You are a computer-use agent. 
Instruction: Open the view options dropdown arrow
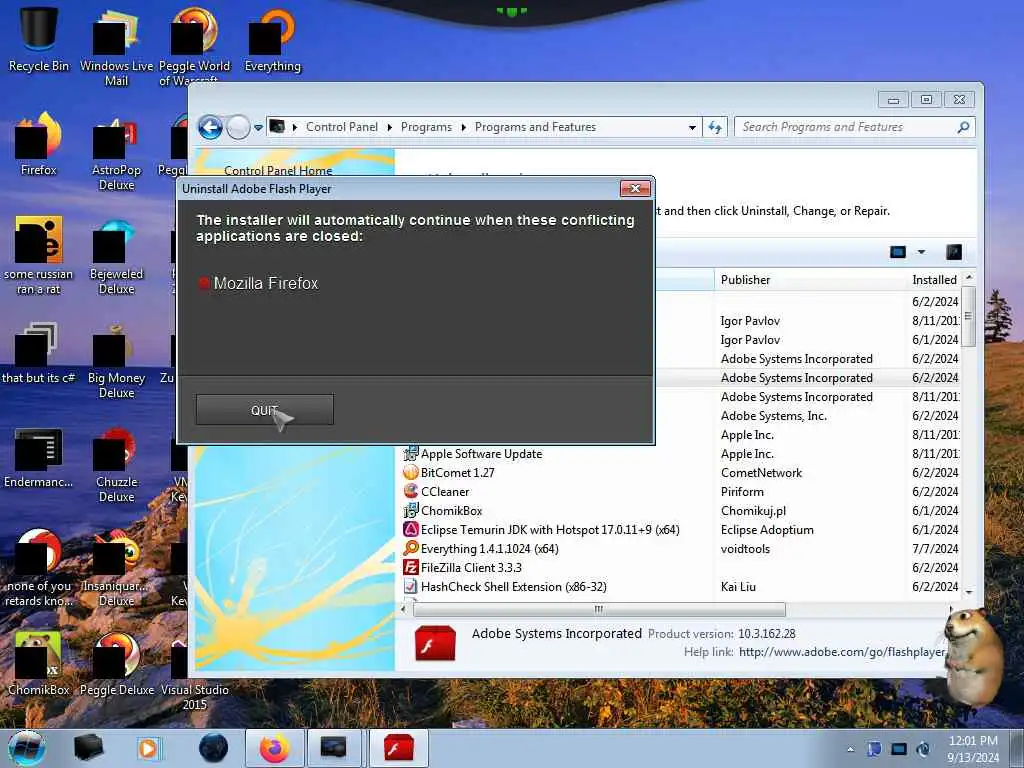pyautogui.click(x=921, y=252)
